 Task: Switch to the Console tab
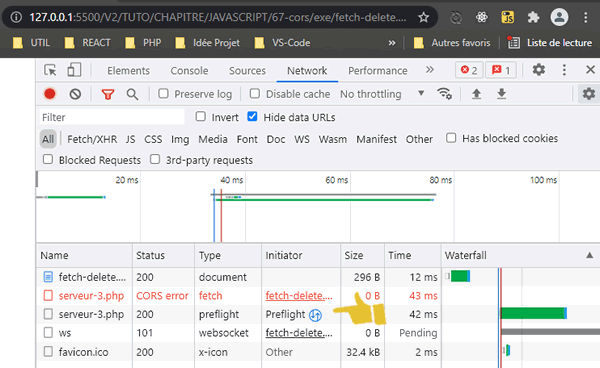(x=189, y=71)
